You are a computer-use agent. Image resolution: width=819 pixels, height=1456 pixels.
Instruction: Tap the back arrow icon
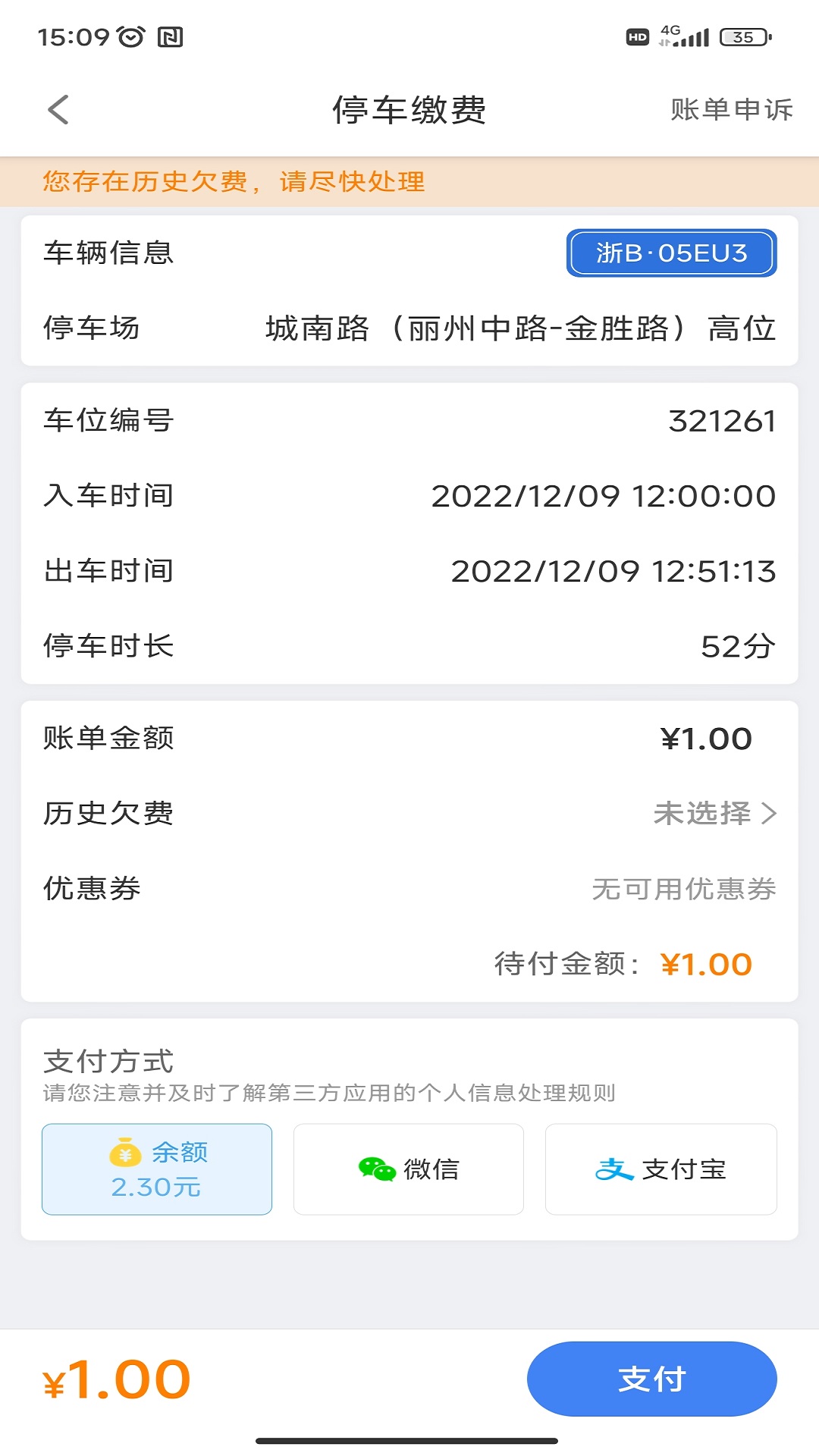[x=58, y=109]
